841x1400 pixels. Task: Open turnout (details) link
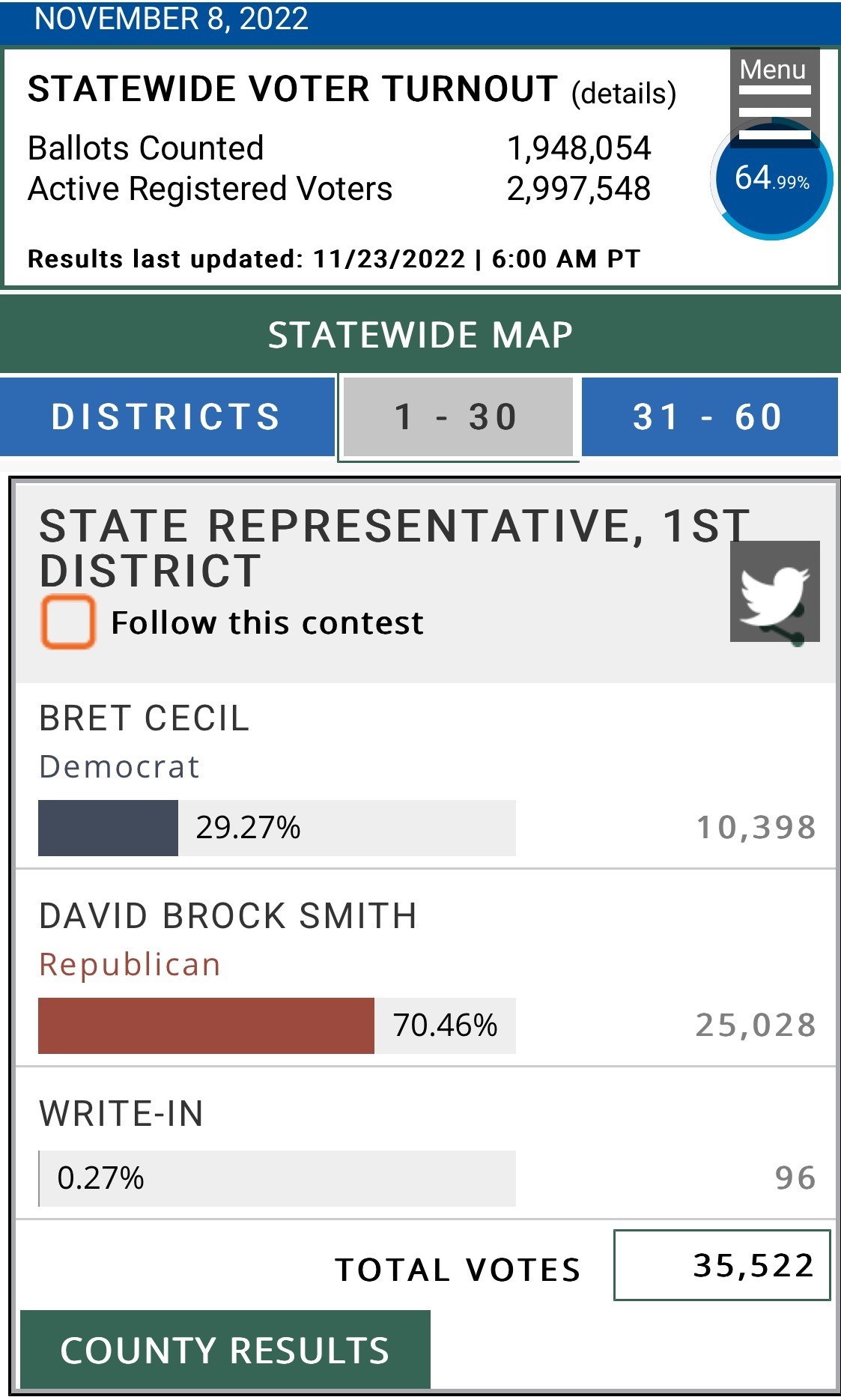[x=623, y=94]
